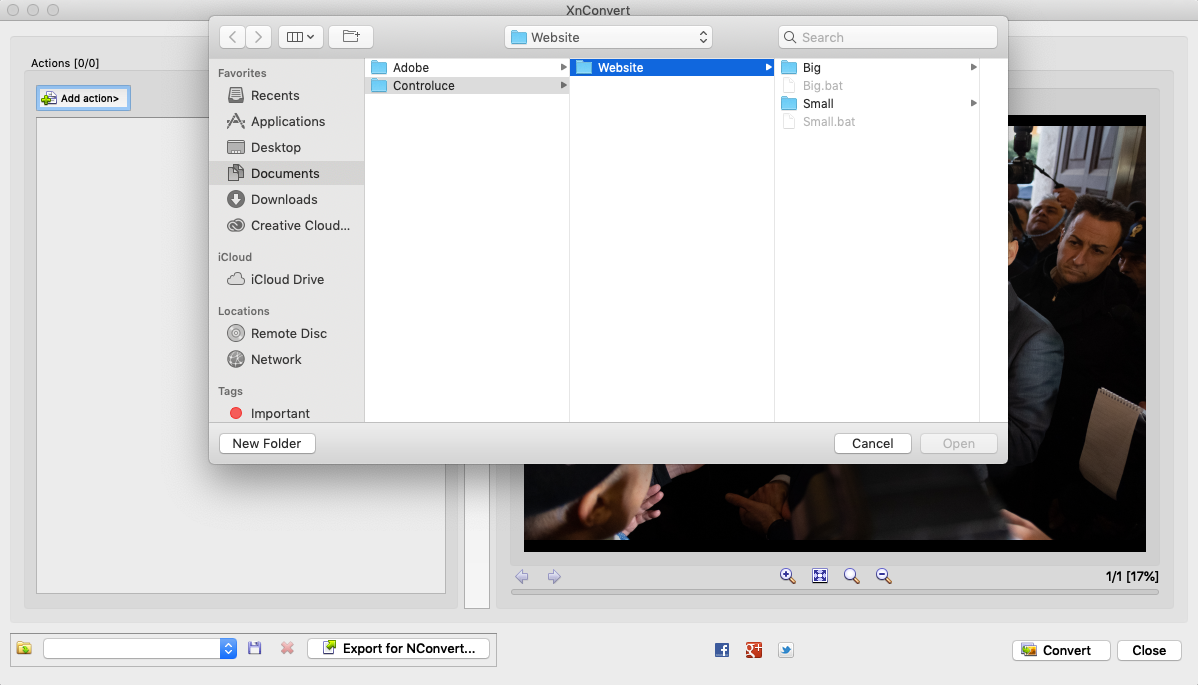
Task: Open the column view mode dropdown
Action: [300, 37]
